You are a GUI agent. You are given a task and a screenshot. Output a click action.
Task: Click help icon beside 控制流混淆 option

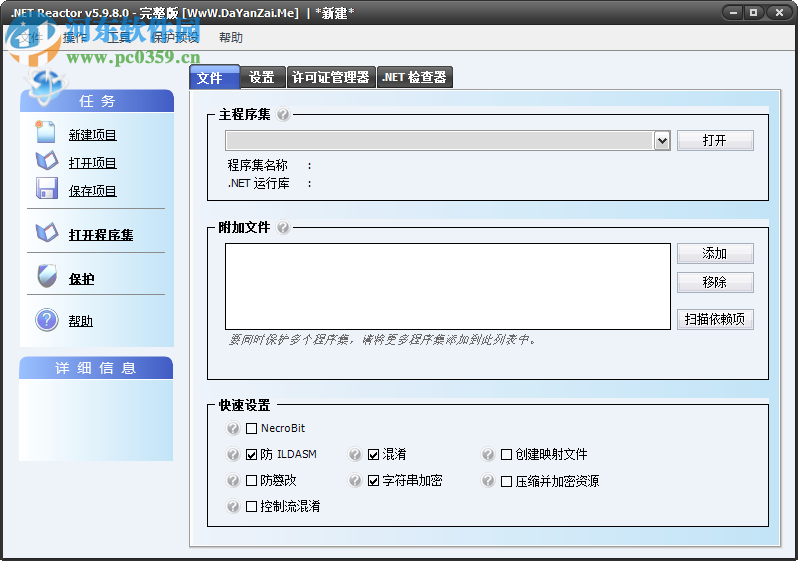pyautogui.click(x=233, y=507)
